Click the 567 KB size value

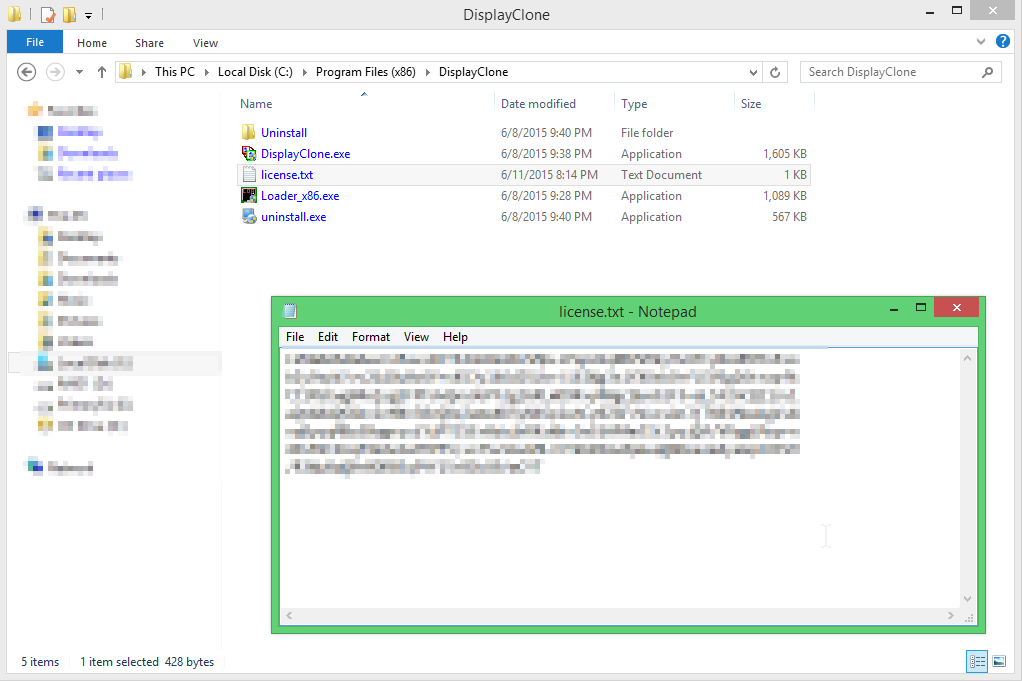[x=789, y=217]
